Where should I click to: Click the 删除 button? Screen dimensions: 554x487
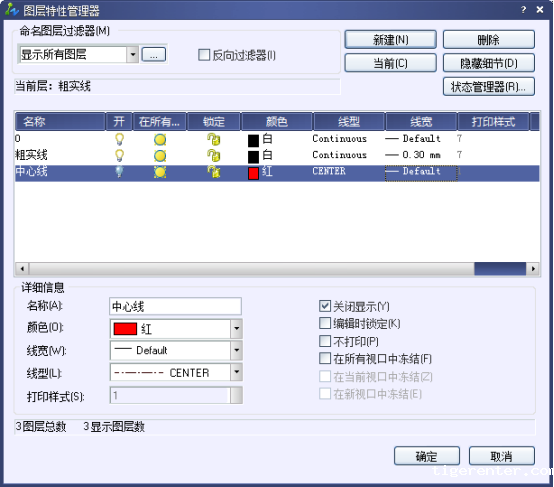pyautogui.click(x=489, y=39)
